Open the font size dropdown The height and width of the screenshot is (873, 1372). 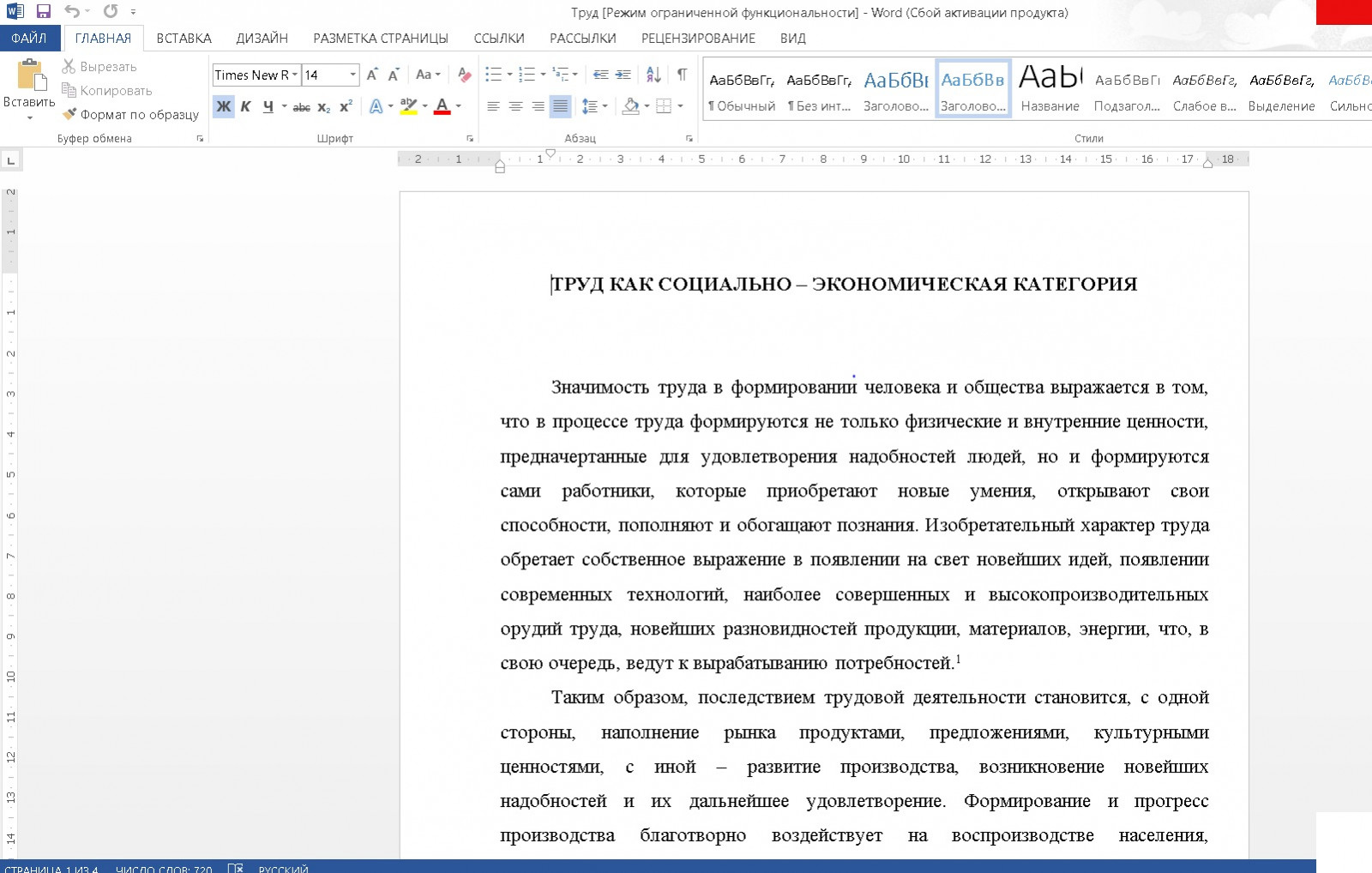pyautogui.click(x=352, y=75)
